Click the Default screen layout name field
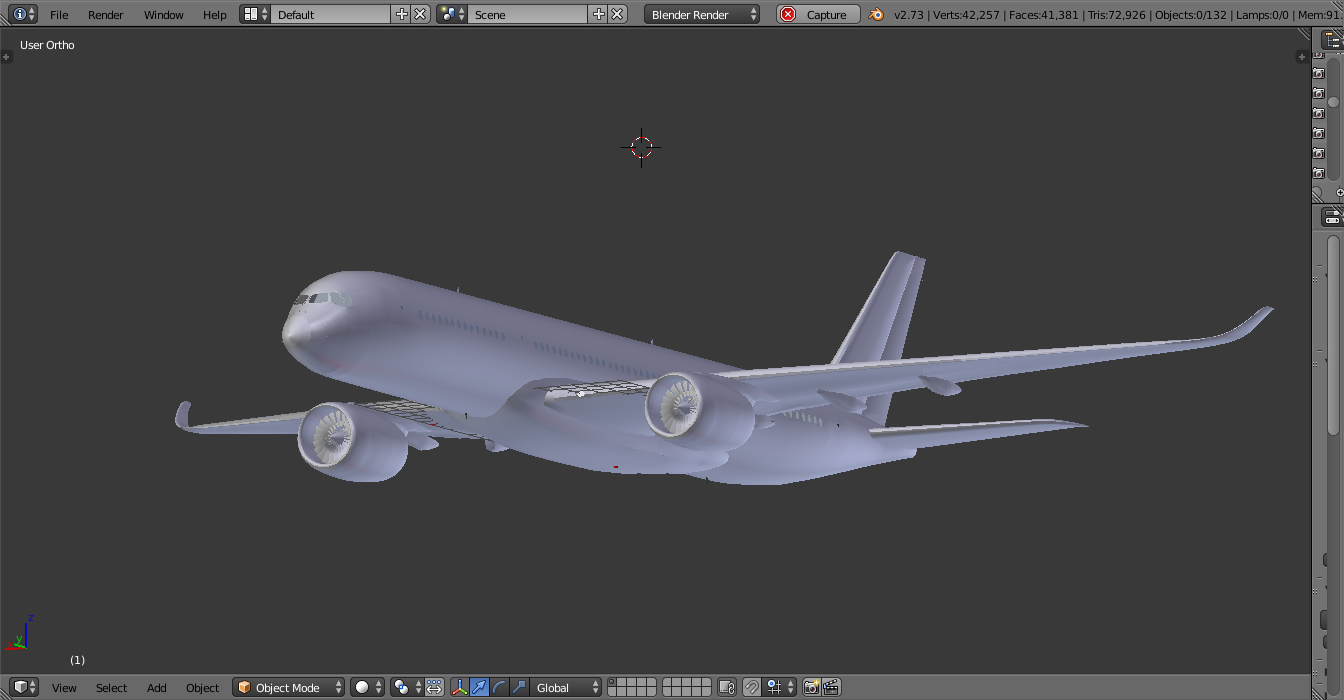1344x700 pixels. point(330,14)
